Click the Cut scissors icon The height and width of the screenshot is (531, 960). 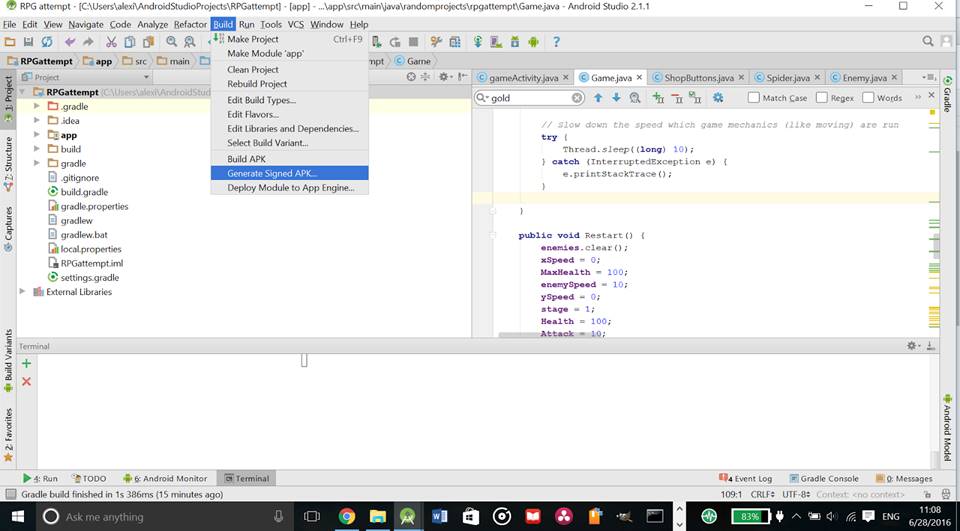pos(111,42)
